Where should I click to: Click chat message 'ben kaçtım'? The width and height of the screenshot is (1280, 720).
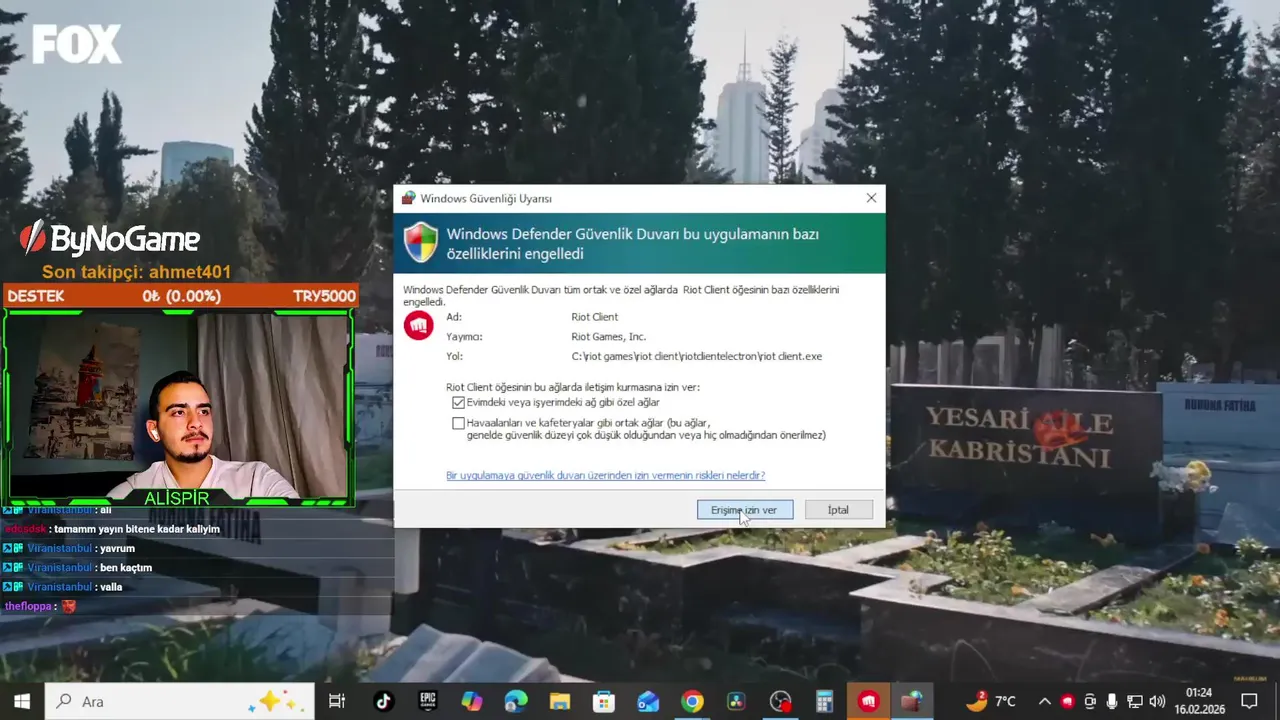coord(126,568)
